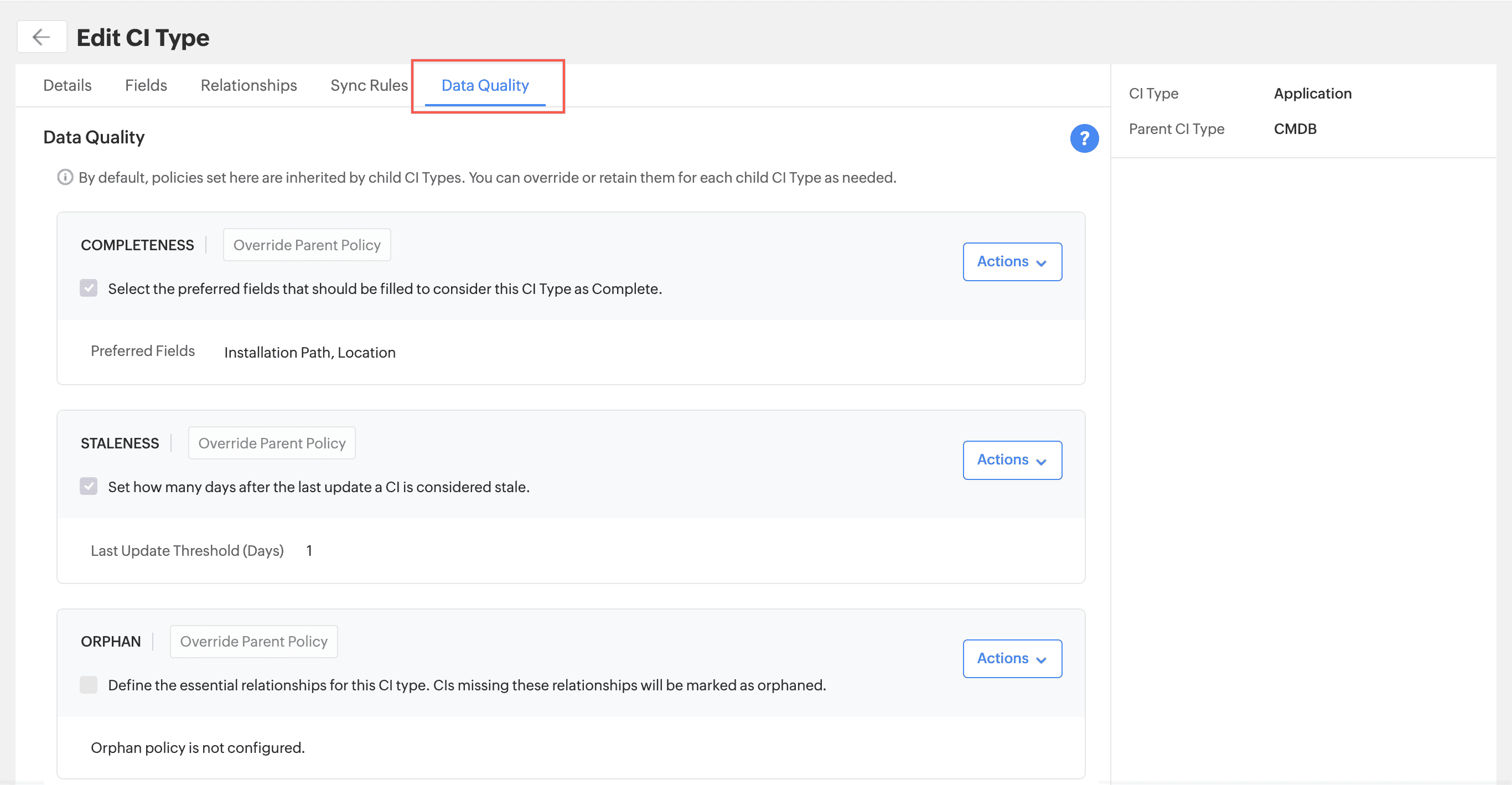
Task: Open the blue help question icon
Action: [1084, 138]
